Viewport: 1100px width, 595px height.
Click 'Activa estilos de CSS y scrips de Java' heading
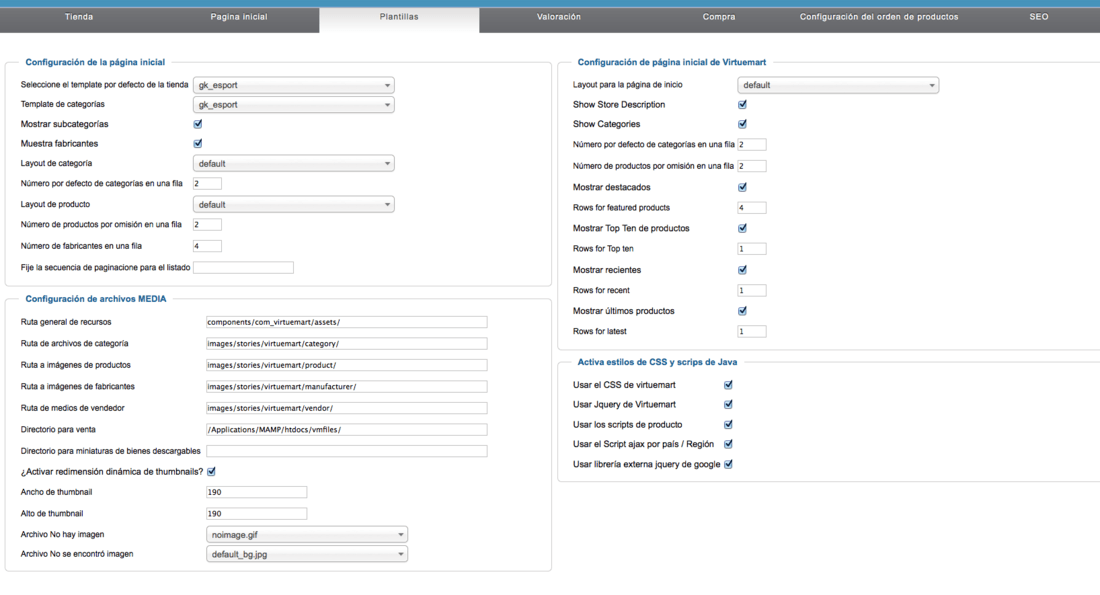click(657, 362)
